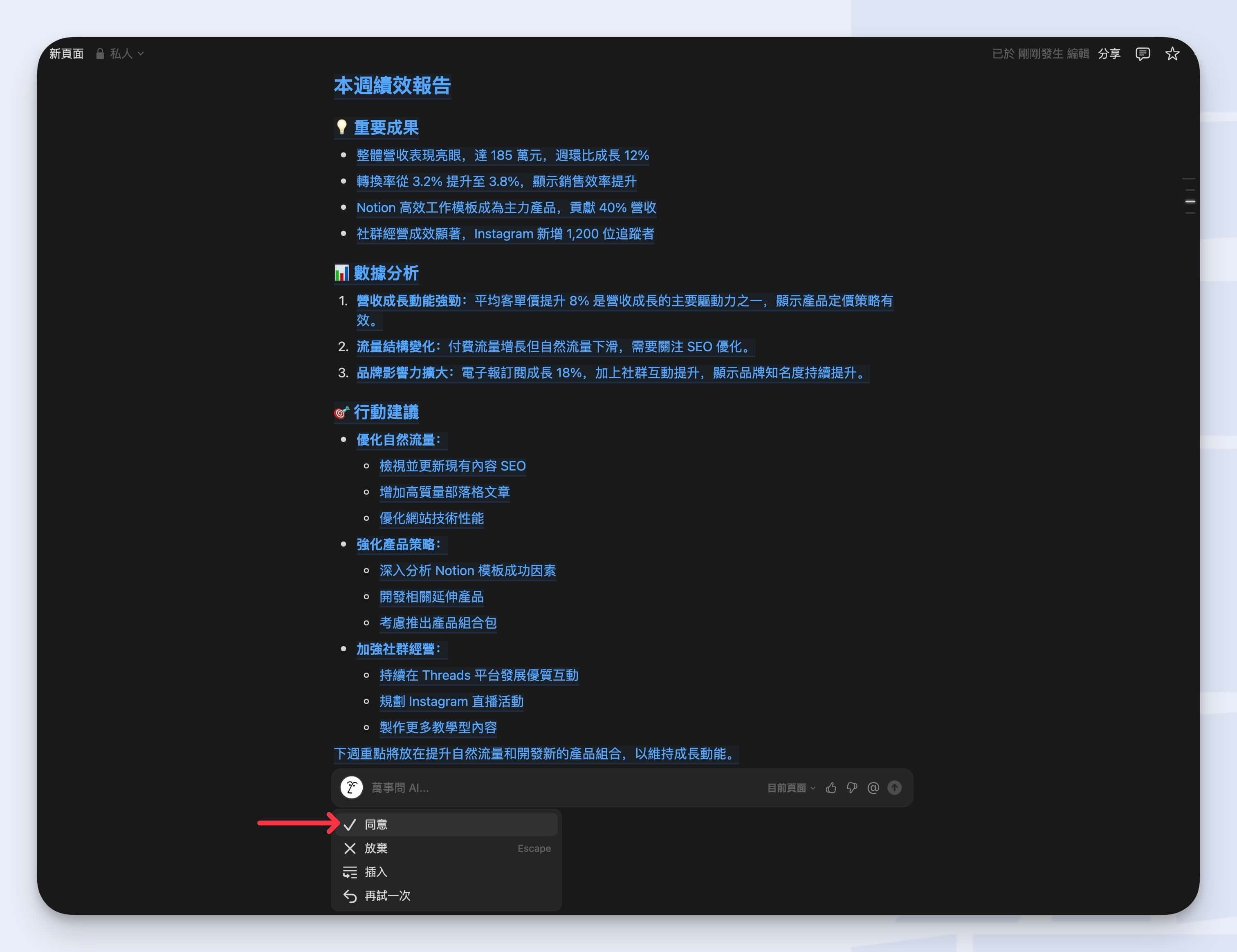The width and height of the screenshot is (1237, 952).
Task: Select 同意 to accept AI result
Action: [446, 824]
